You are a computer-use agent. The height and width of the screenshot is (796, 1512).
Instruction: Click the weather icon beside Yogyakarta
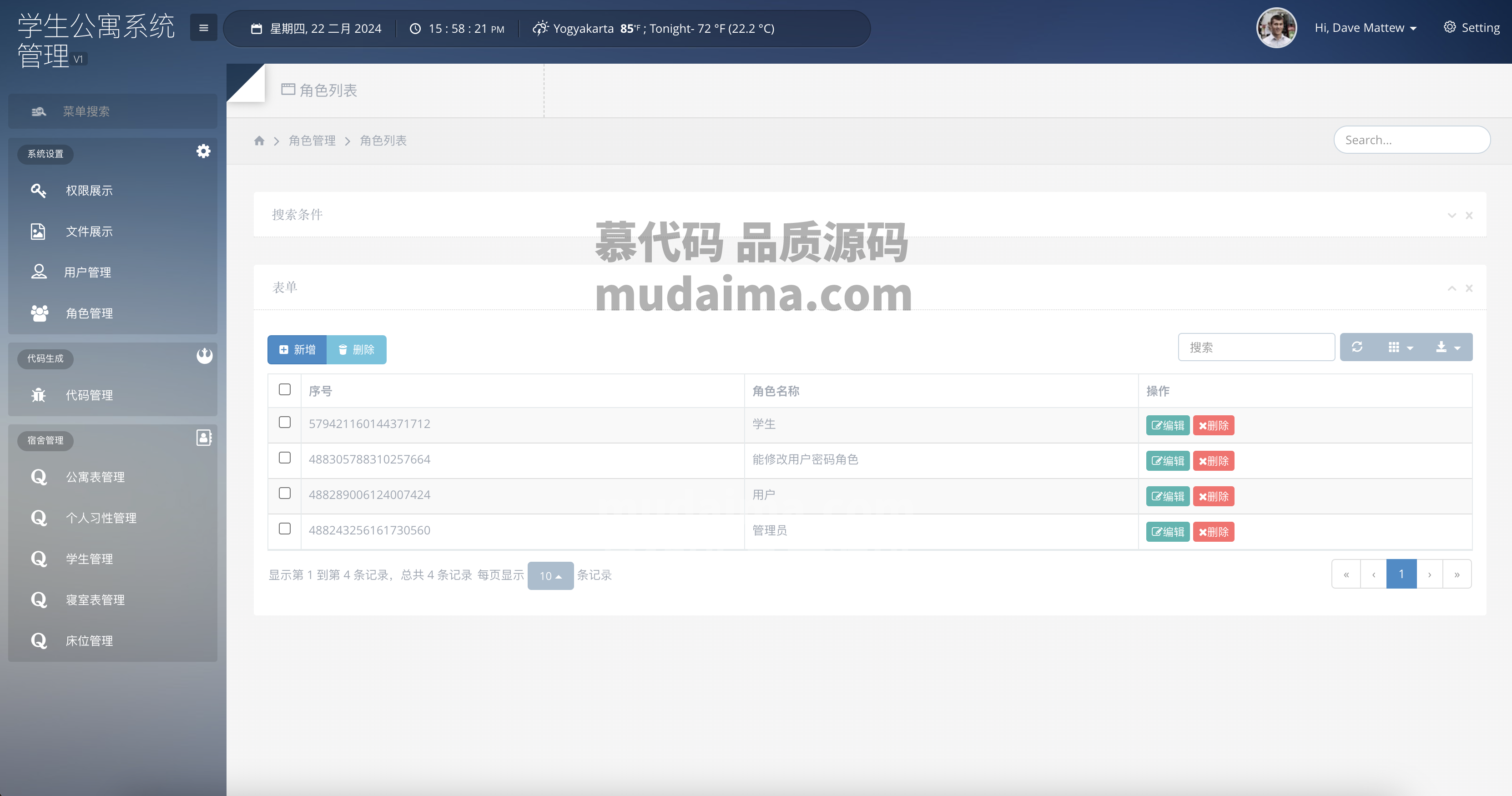[x=540, y=28]
